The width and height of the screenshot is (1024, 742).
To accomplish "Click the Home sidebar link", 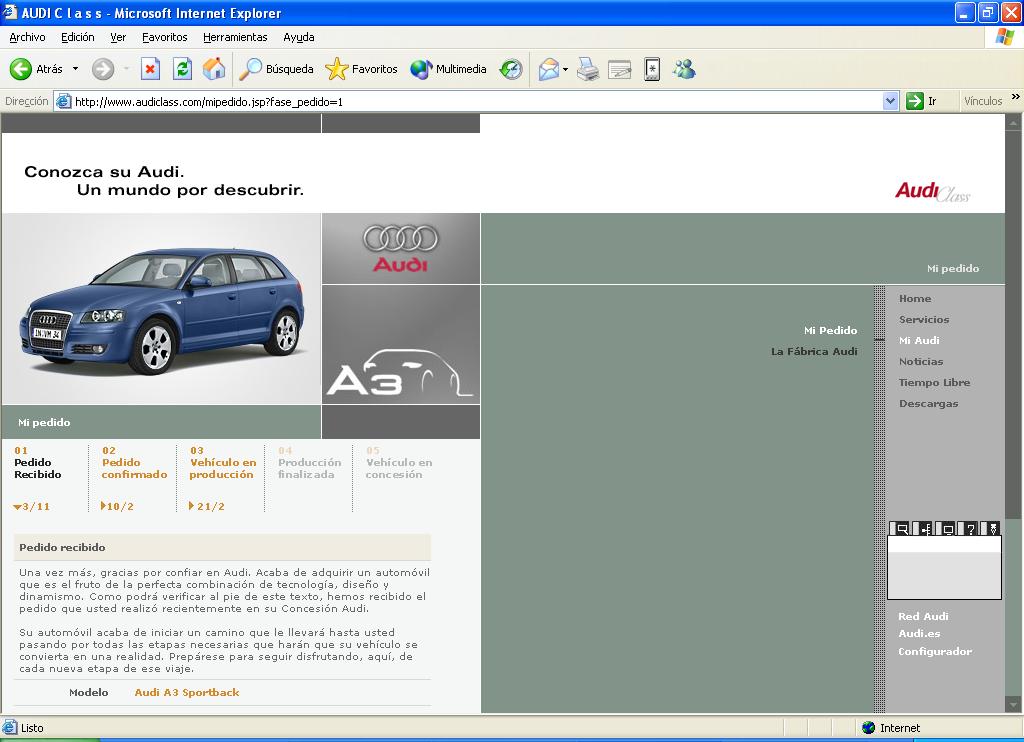I will (915, 298).
